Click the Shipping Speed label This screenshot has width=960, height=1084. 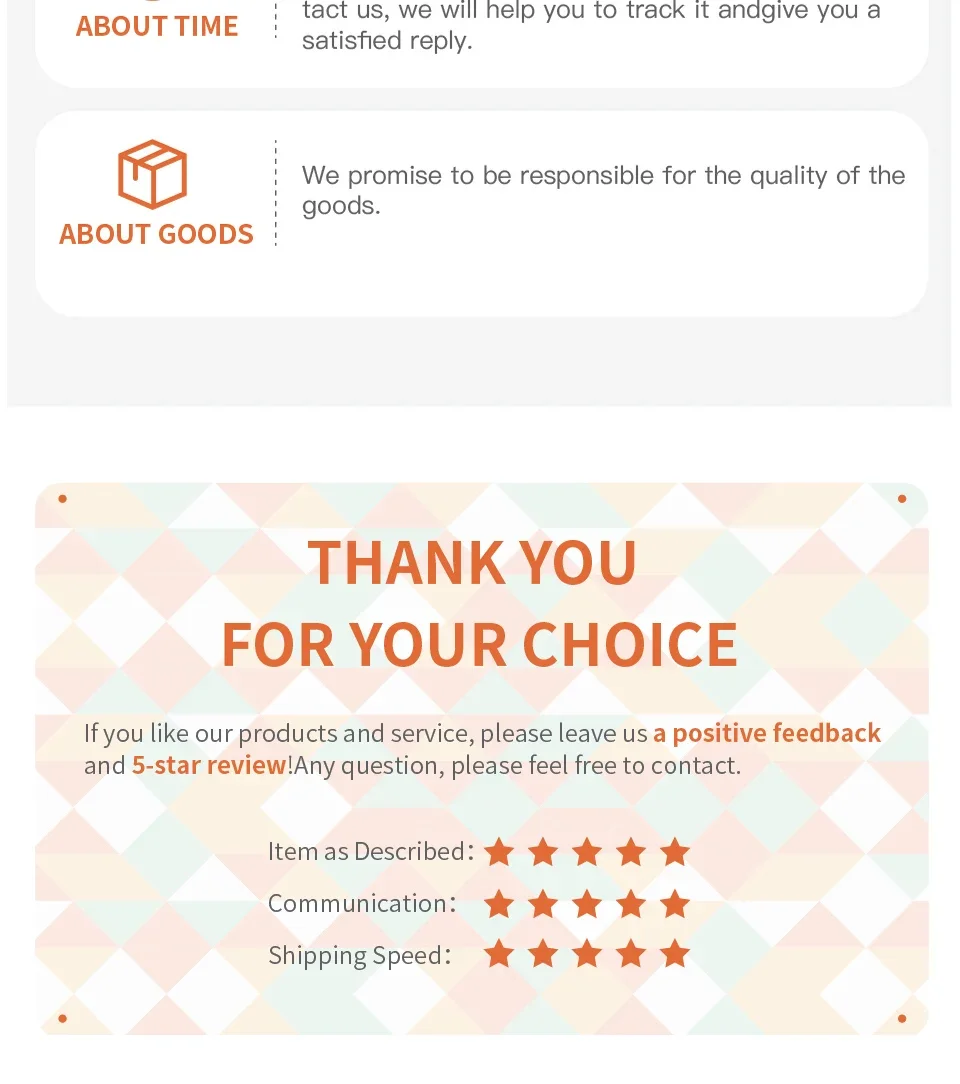pos(360,955)
